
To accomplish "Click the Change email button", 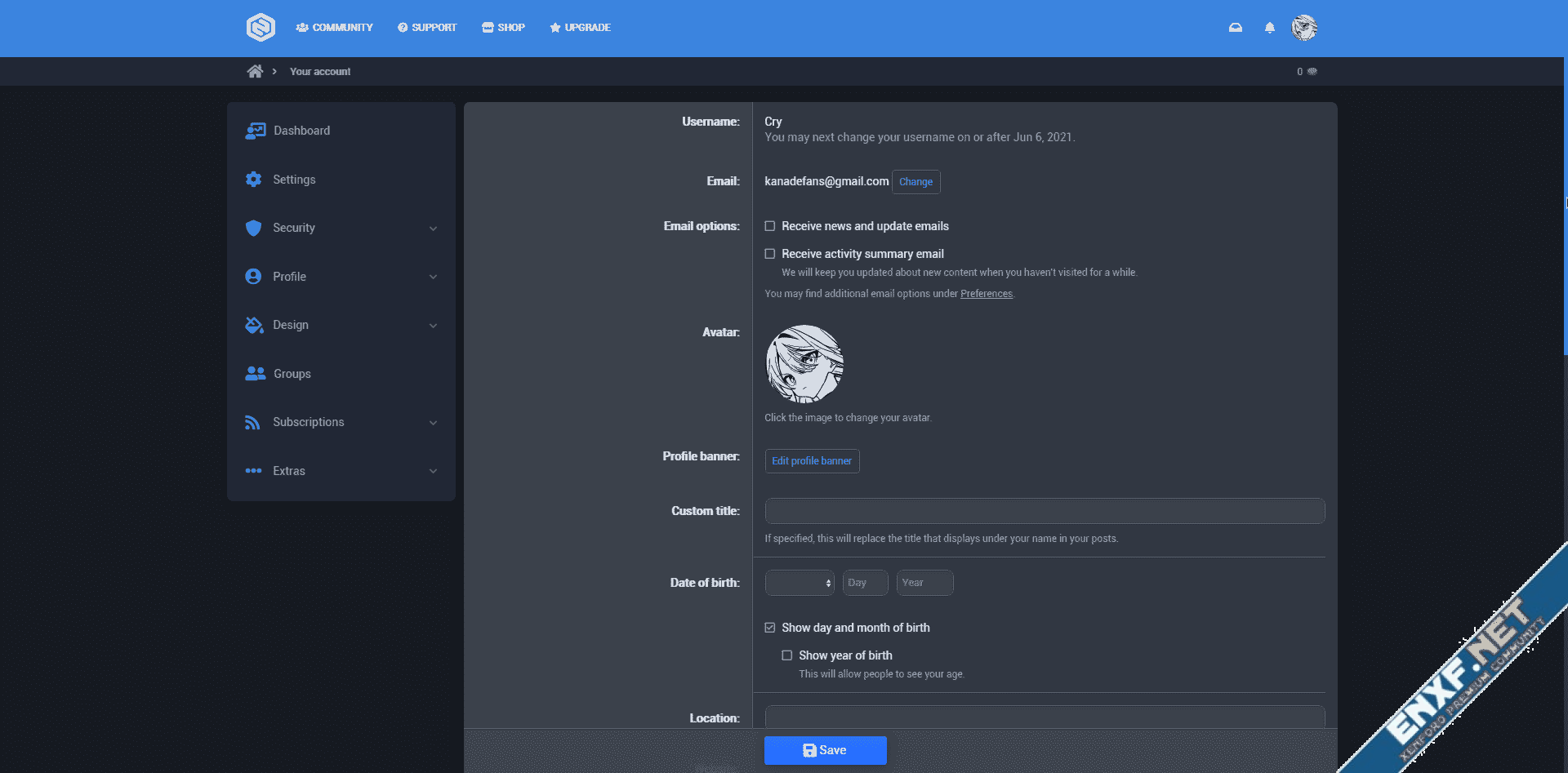I will click(915, 182).
